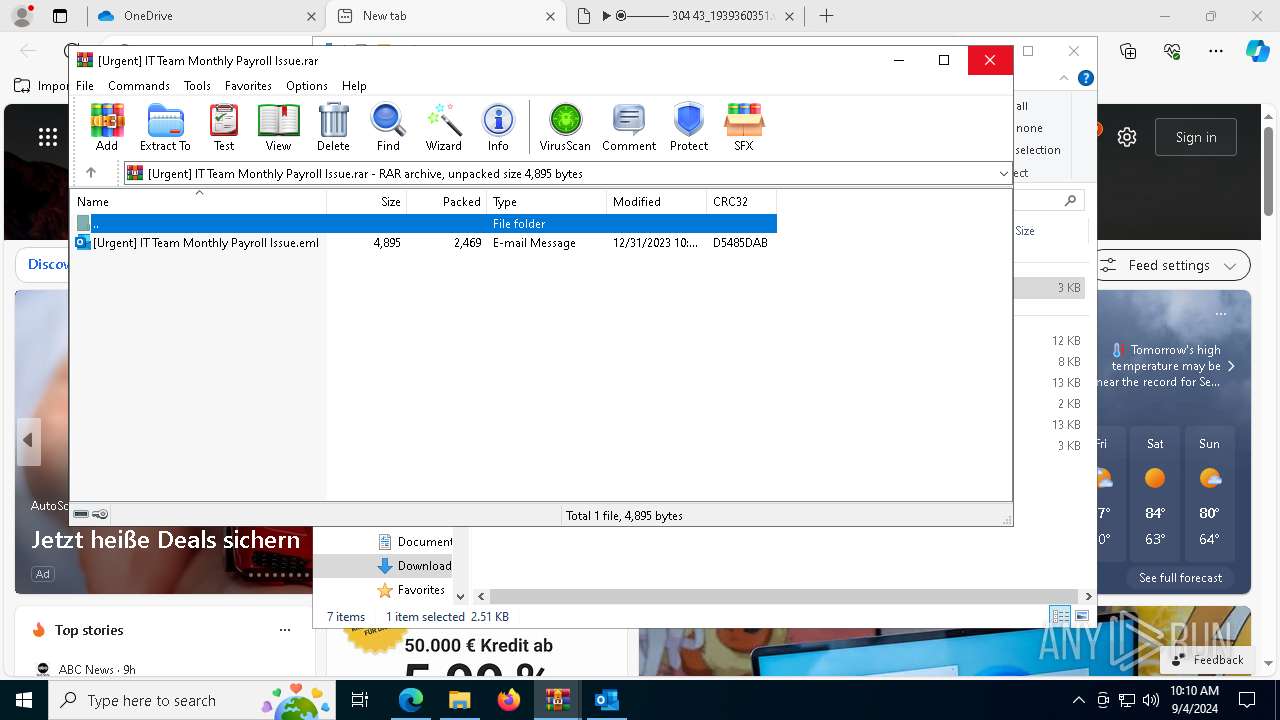
Task: Open the Find magnifier tool
Action: (388, 127)
